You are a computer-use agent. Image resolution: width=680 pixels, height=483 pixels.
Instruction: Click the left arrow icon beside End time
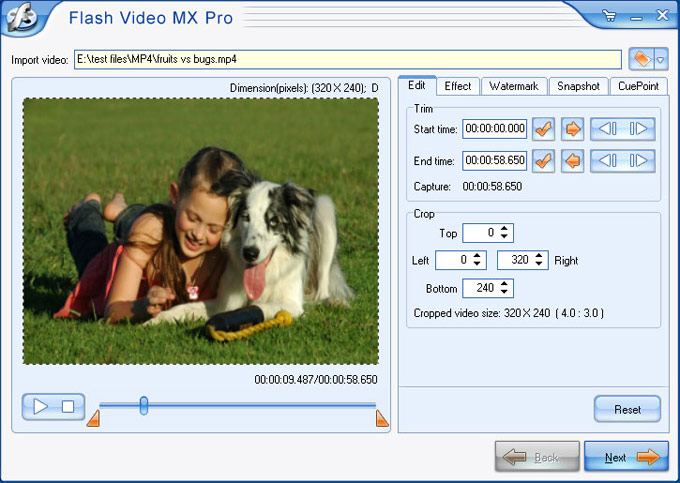pyautogui.click(x=572, y=161)
